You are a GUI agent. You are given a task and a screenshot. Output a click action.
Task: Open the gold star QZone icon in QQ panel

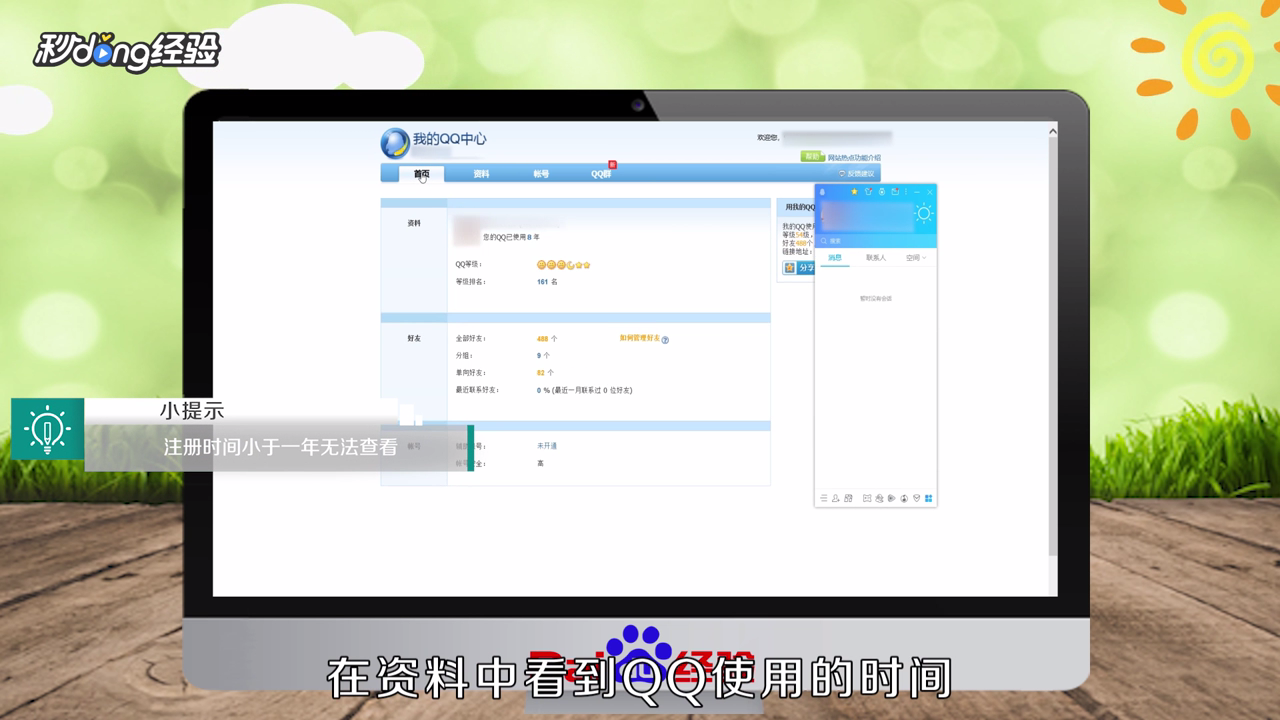[x=854, y=191]
